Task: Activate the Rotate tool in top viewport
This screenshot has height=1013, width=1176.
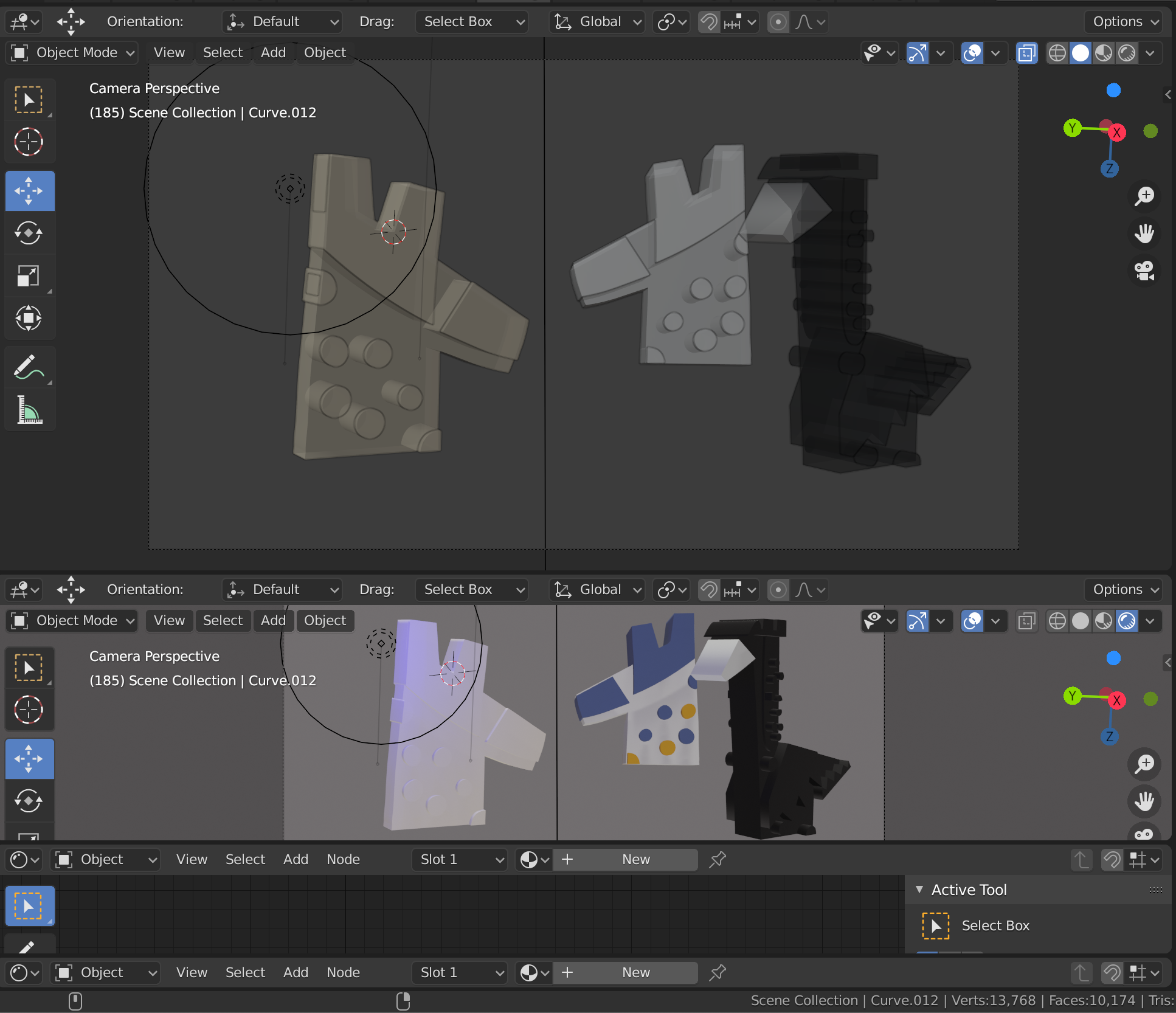Action: [29, 233]
